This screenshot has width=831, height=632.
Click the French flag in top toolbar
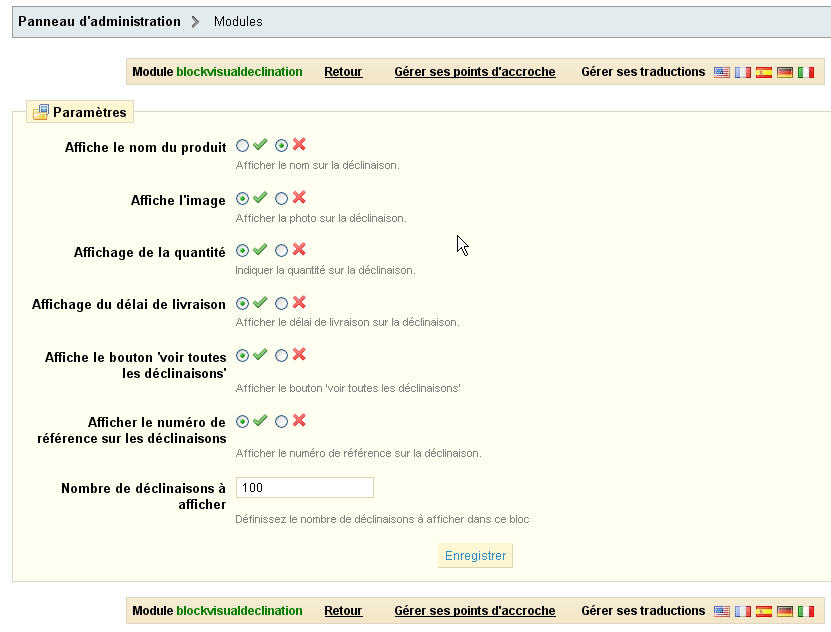coord(742,72)
